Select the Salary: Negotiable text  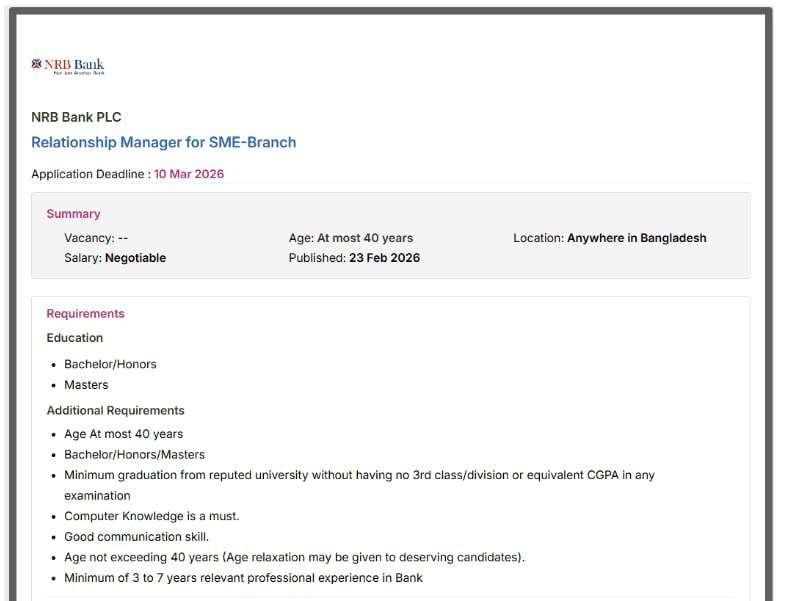tap(115, 258)
